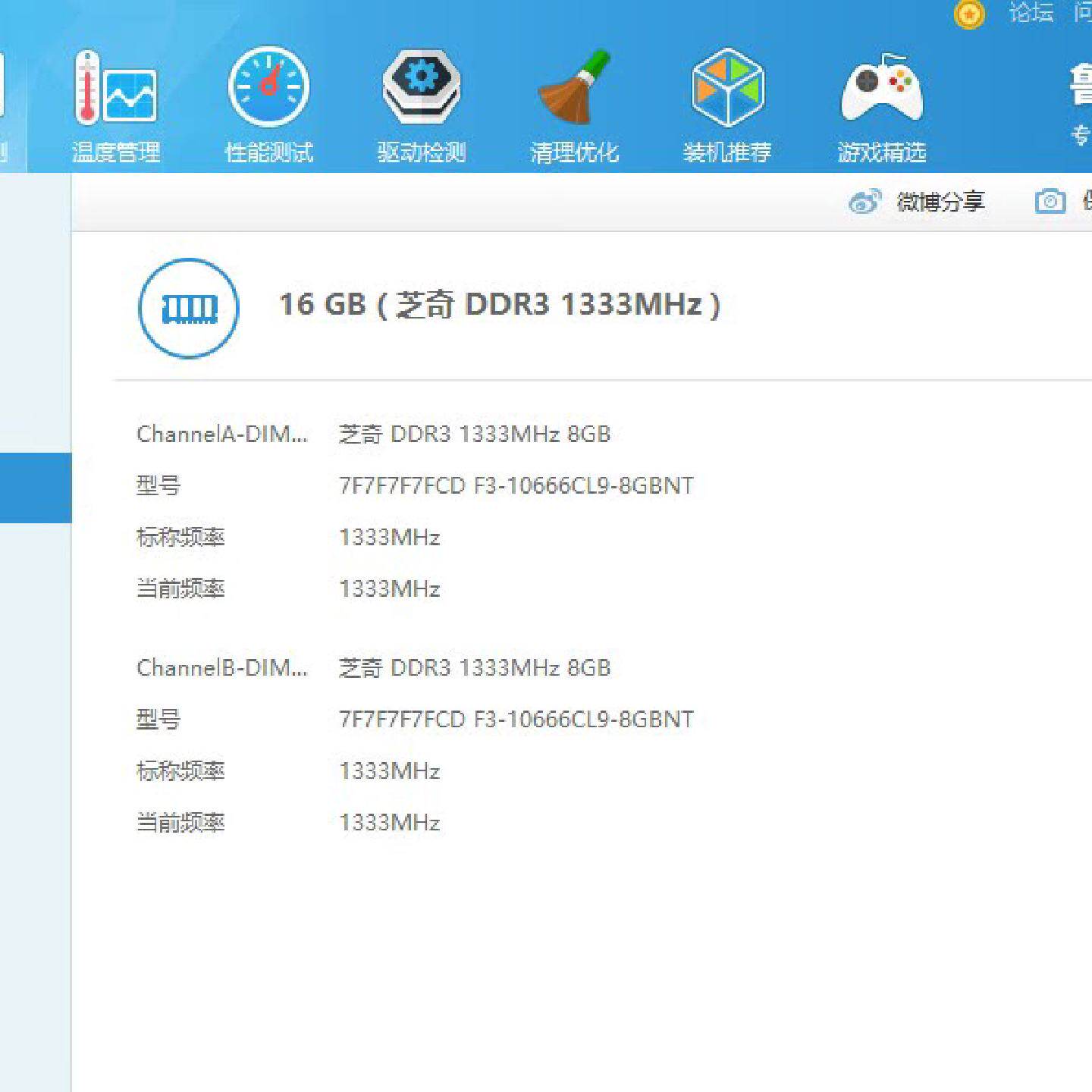1092x1092 pixels.
Task: Click the Weibo logo icon
Action: 864,202
